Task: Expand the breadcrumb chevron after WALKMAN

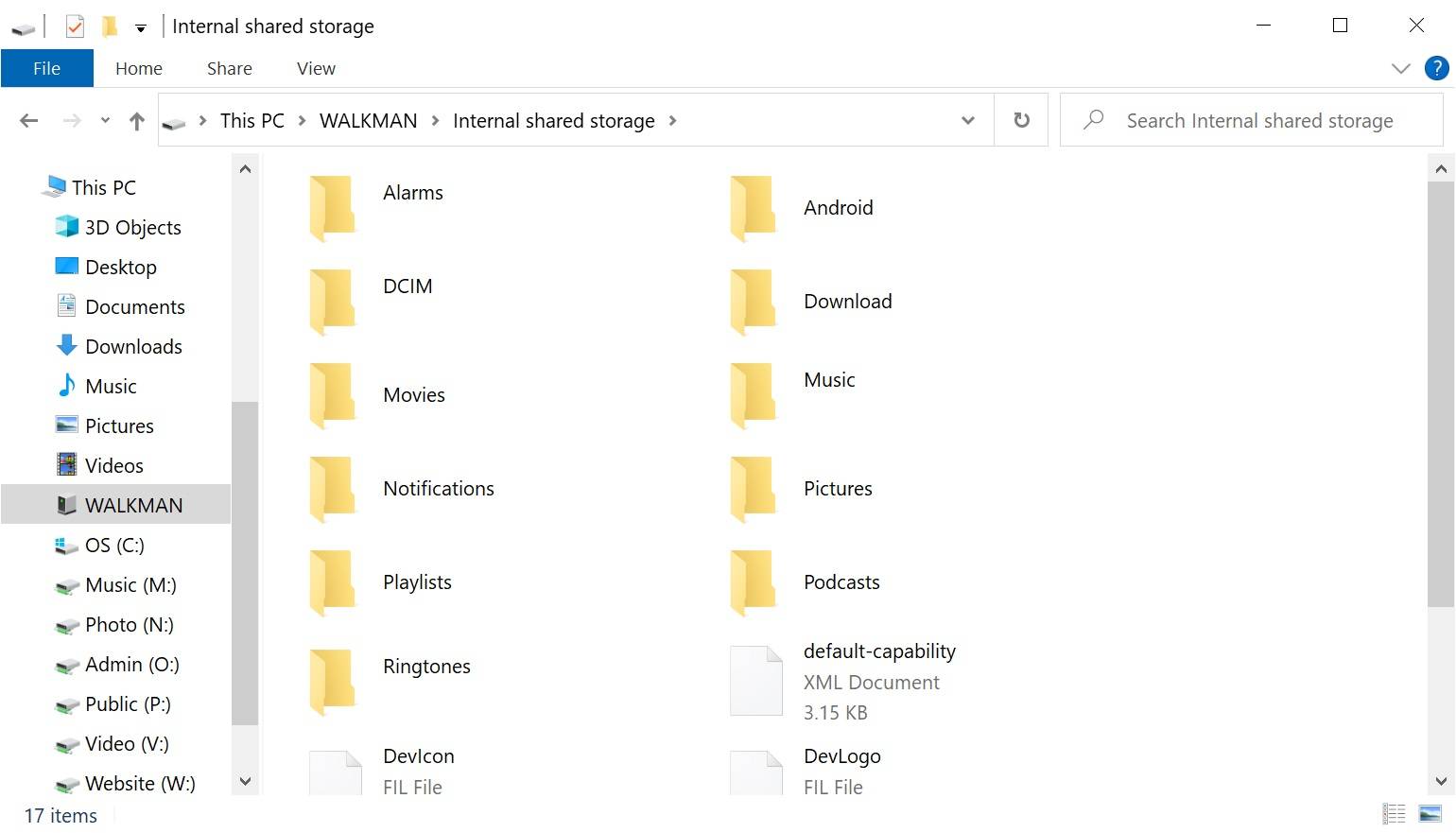Action: click(435, 120)
